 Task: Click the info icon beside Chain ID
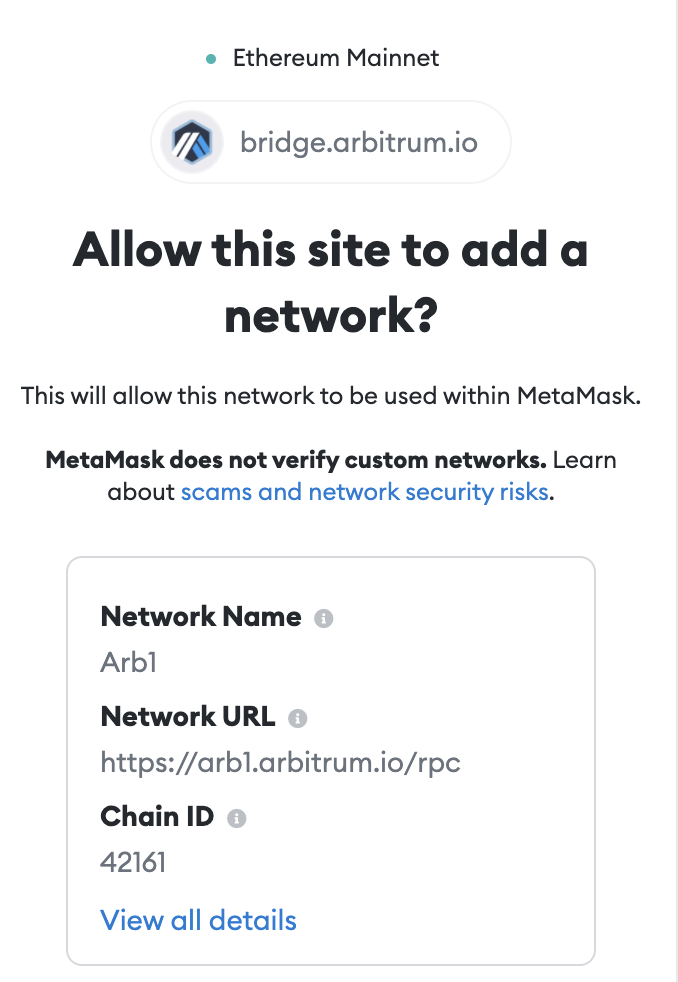click(x=236, y=819)
